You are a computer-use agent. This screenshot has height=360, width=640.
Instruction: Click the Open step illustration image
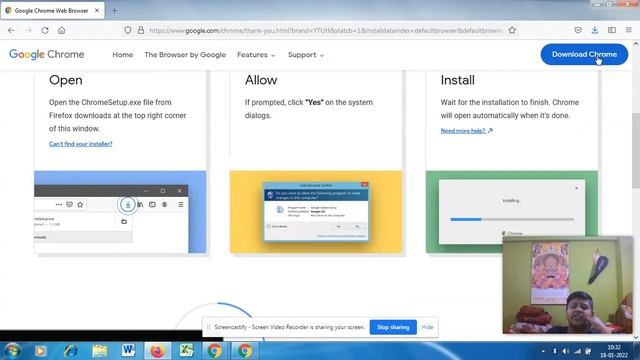coord(120,212)
